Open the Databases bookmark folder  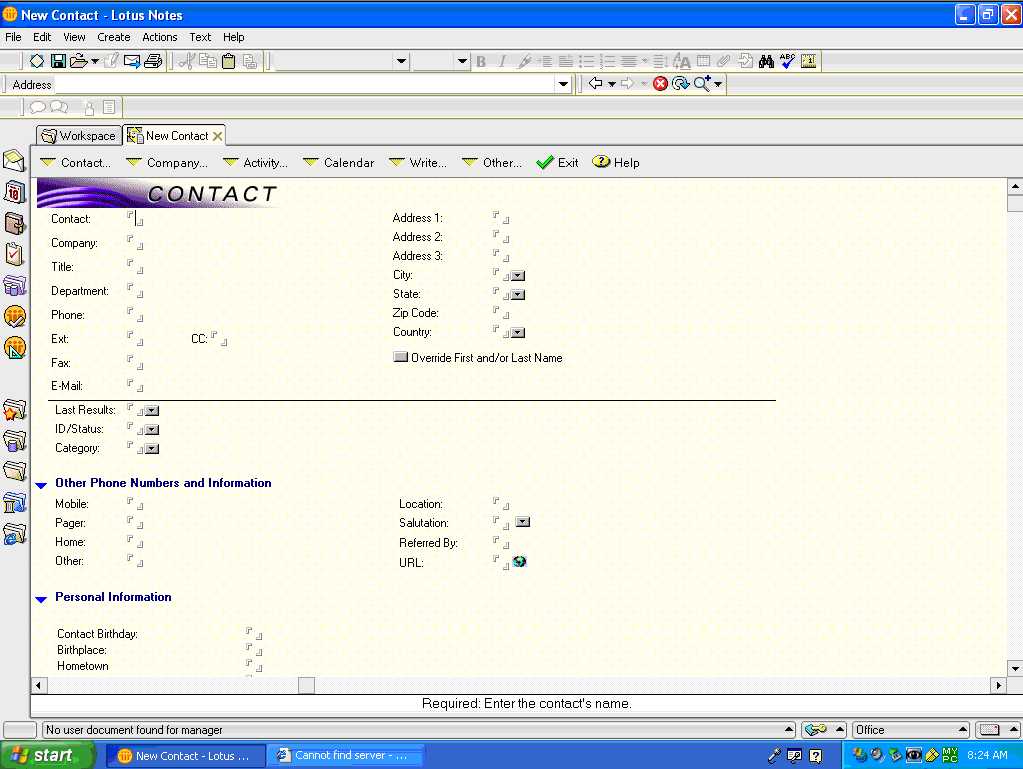coord(14,441)
